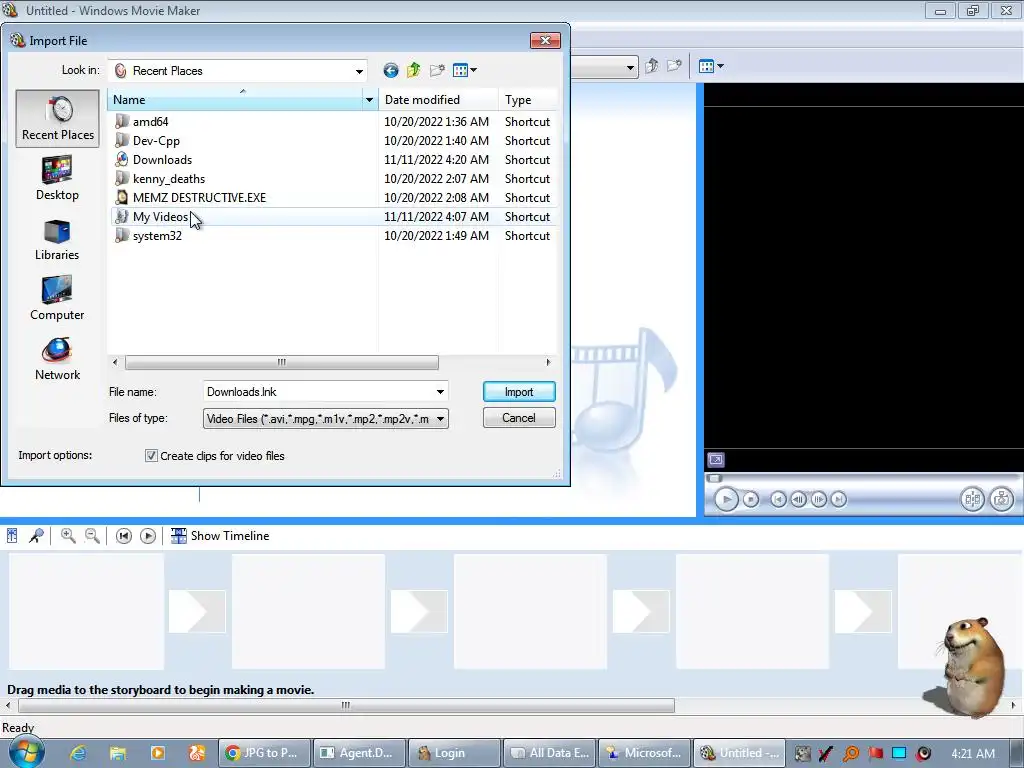Sort files by the Type column
The image size is (1024, 768).
pos(528,100)
